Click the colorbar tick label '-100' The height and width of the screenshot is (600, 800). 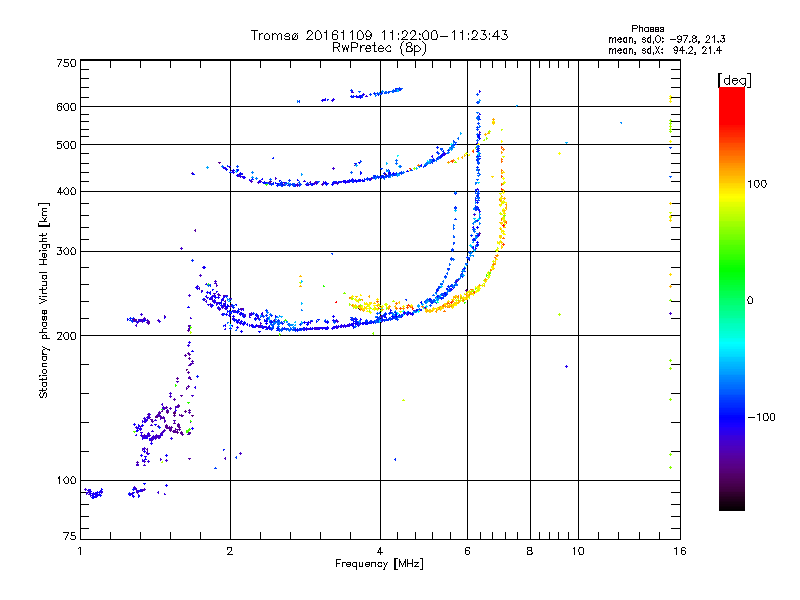click(x=761, y=417)
